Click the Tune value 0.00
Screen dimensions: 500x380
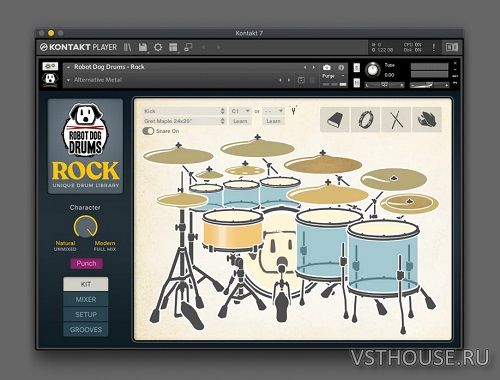tap(389, 75)
